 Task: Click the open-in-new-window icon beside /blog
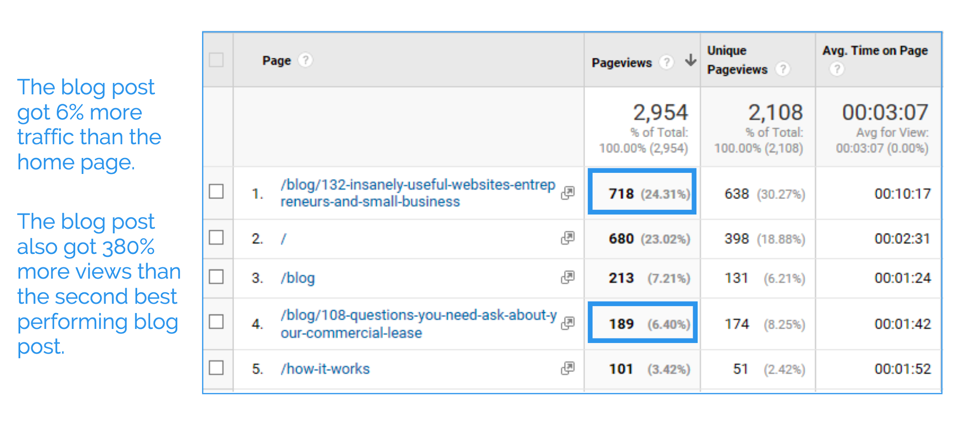[568, 277]
